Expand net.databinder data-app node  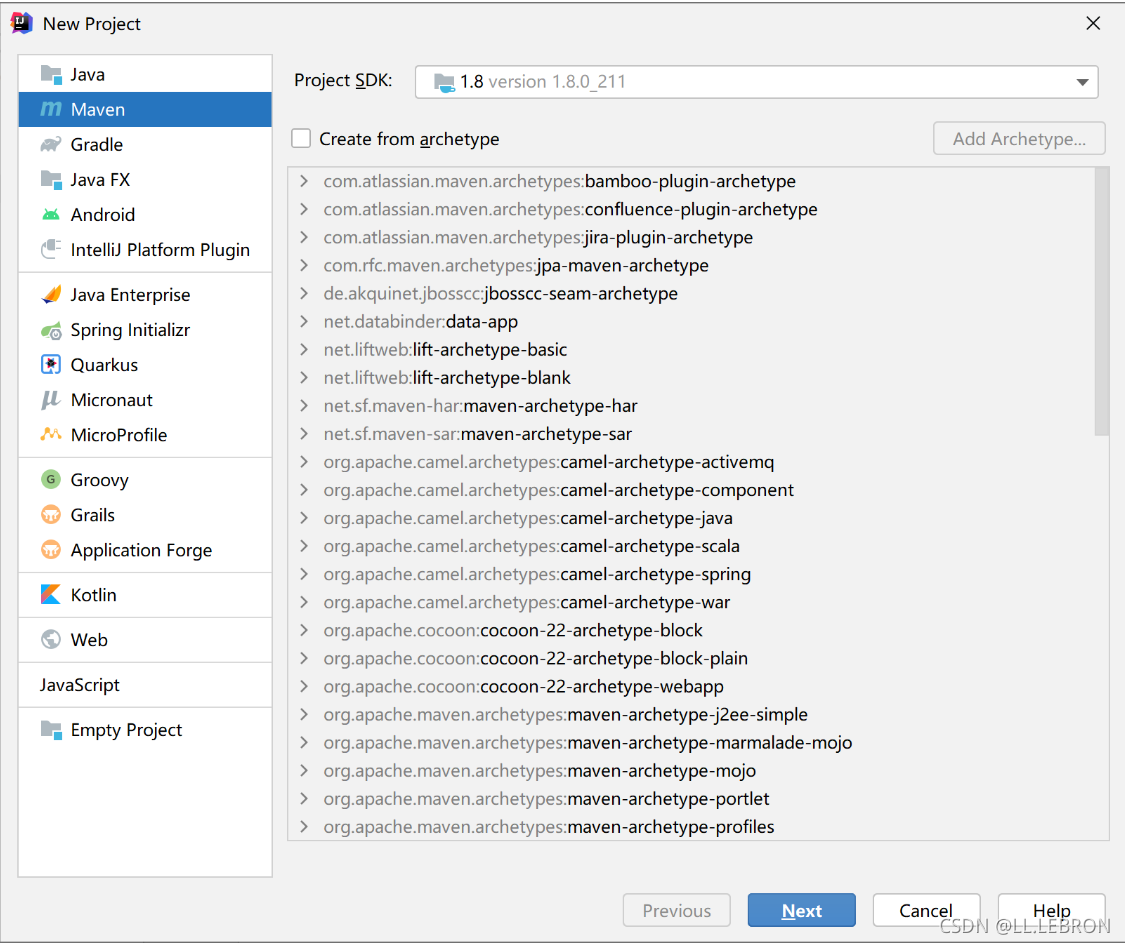tap(304, 321)
